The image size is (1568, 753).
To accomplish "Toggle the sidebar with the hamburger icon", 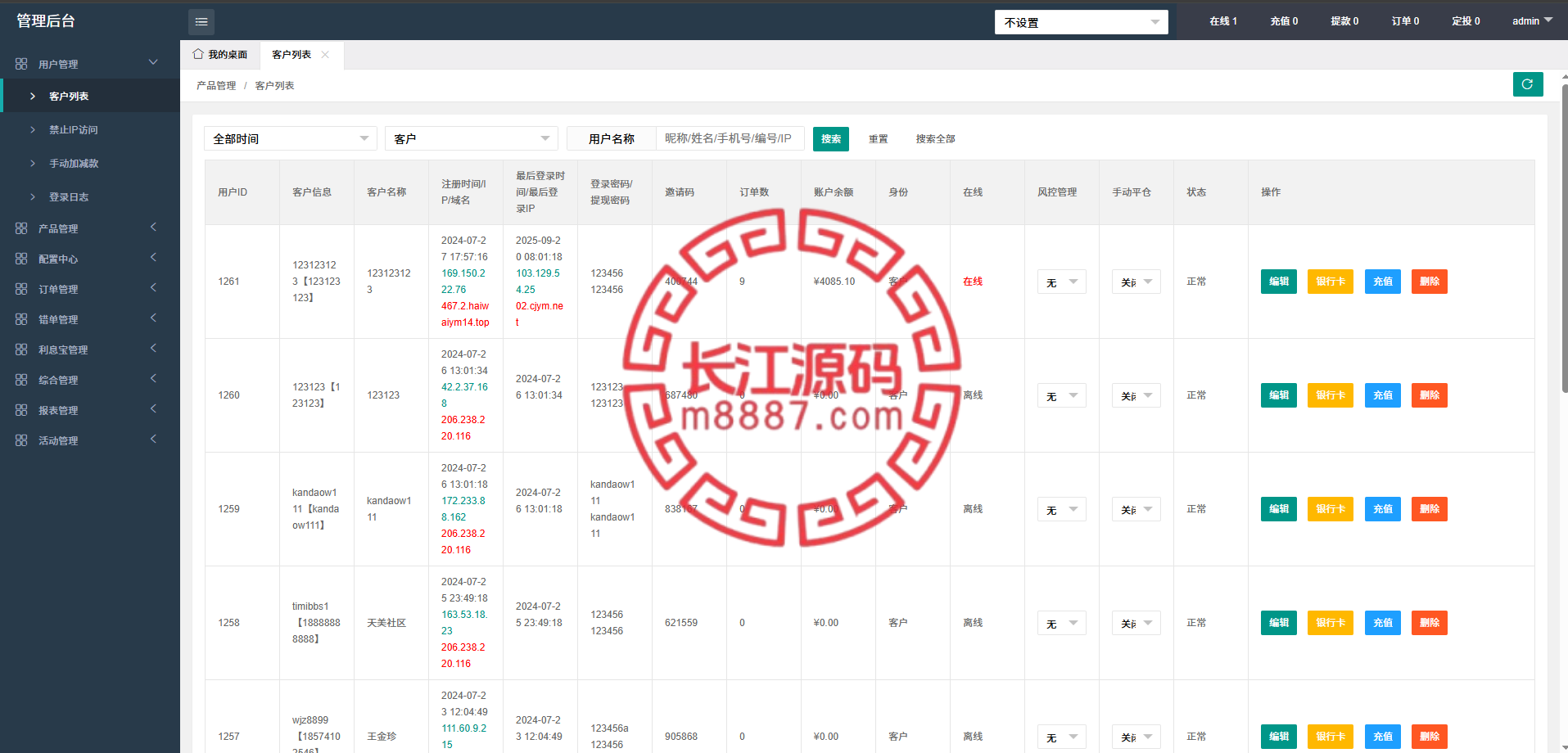I will tap(201, 21).
